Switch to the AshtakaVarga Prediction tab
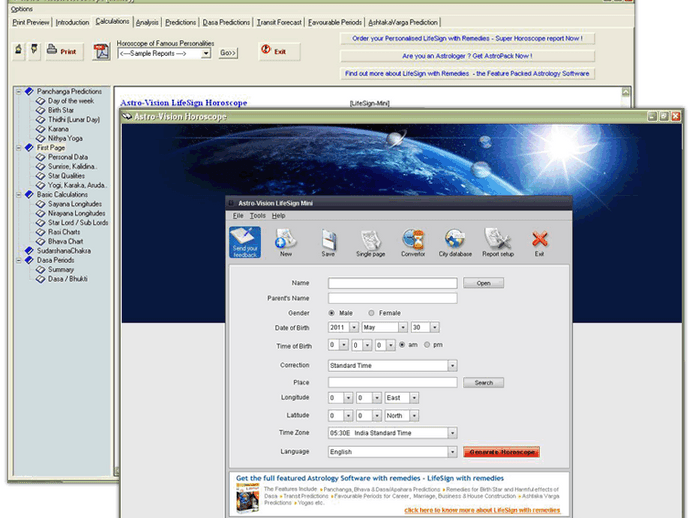 pos(403,22)
